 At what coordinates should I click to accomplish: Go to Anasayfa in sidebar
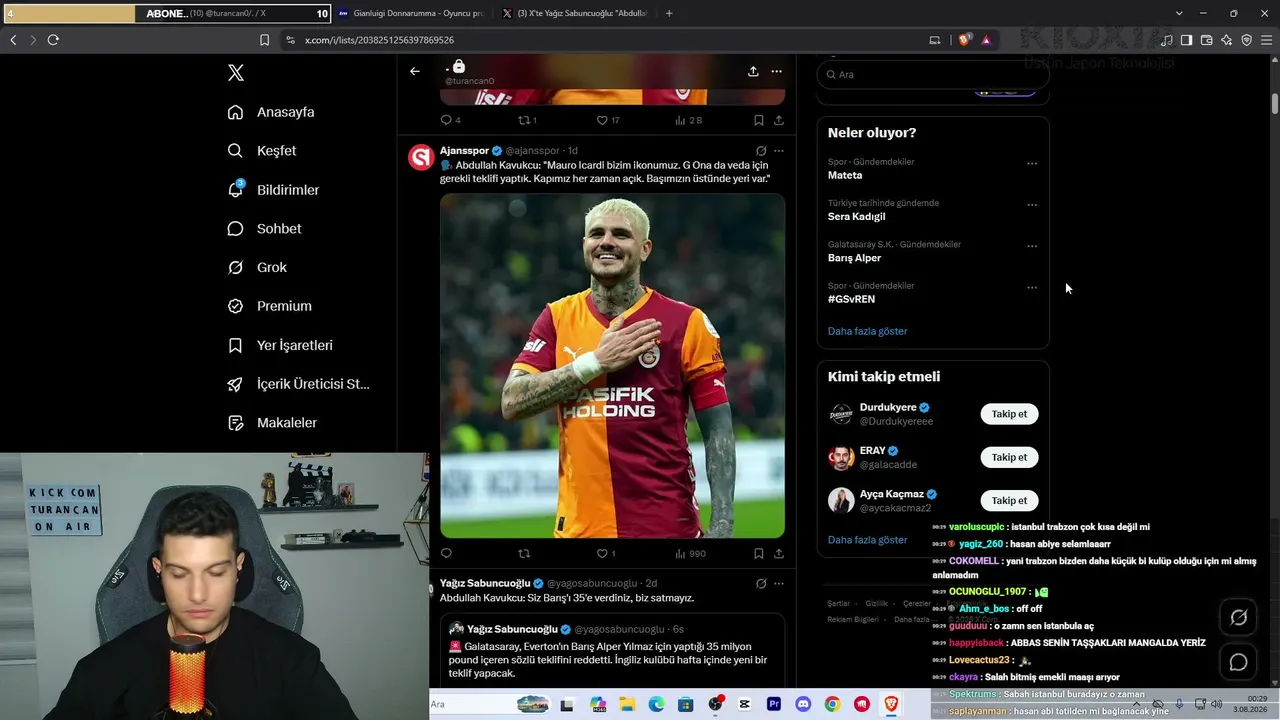click(x=271, y=112)
